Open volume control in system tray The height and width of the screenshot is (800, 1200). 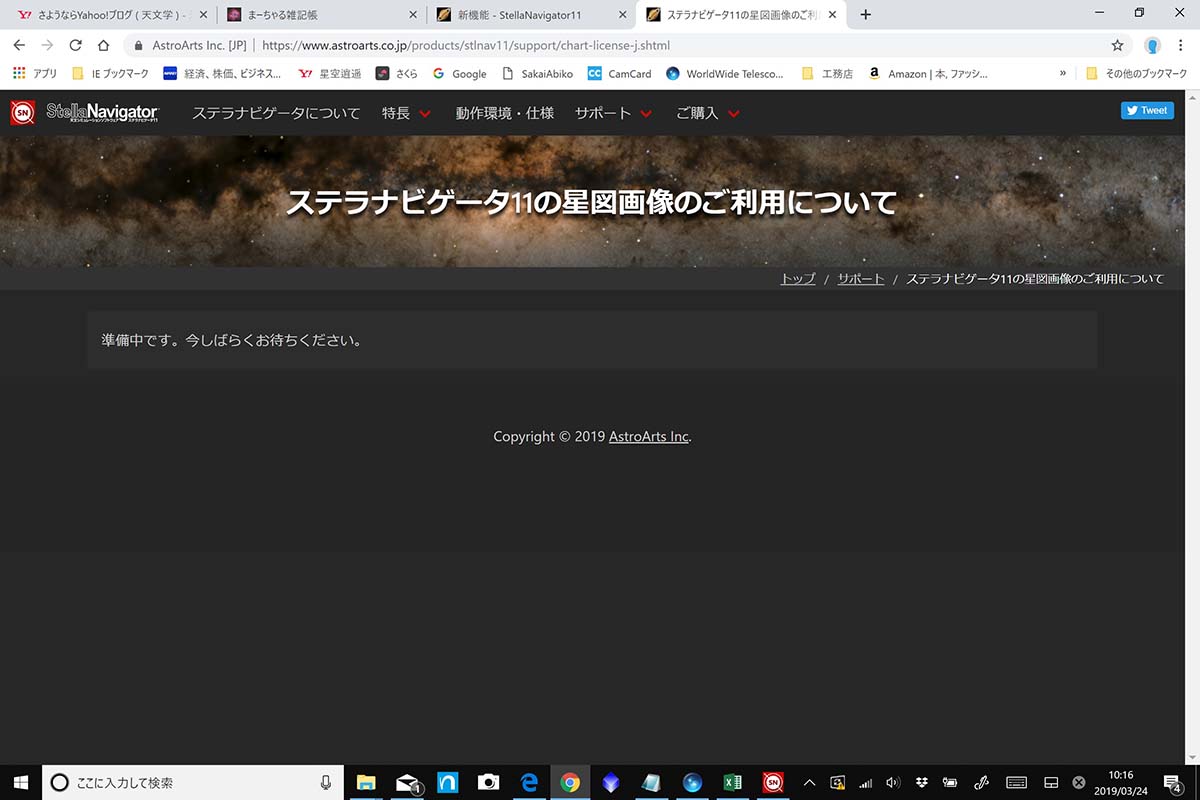pyautogui.click(x=894, y=782)
